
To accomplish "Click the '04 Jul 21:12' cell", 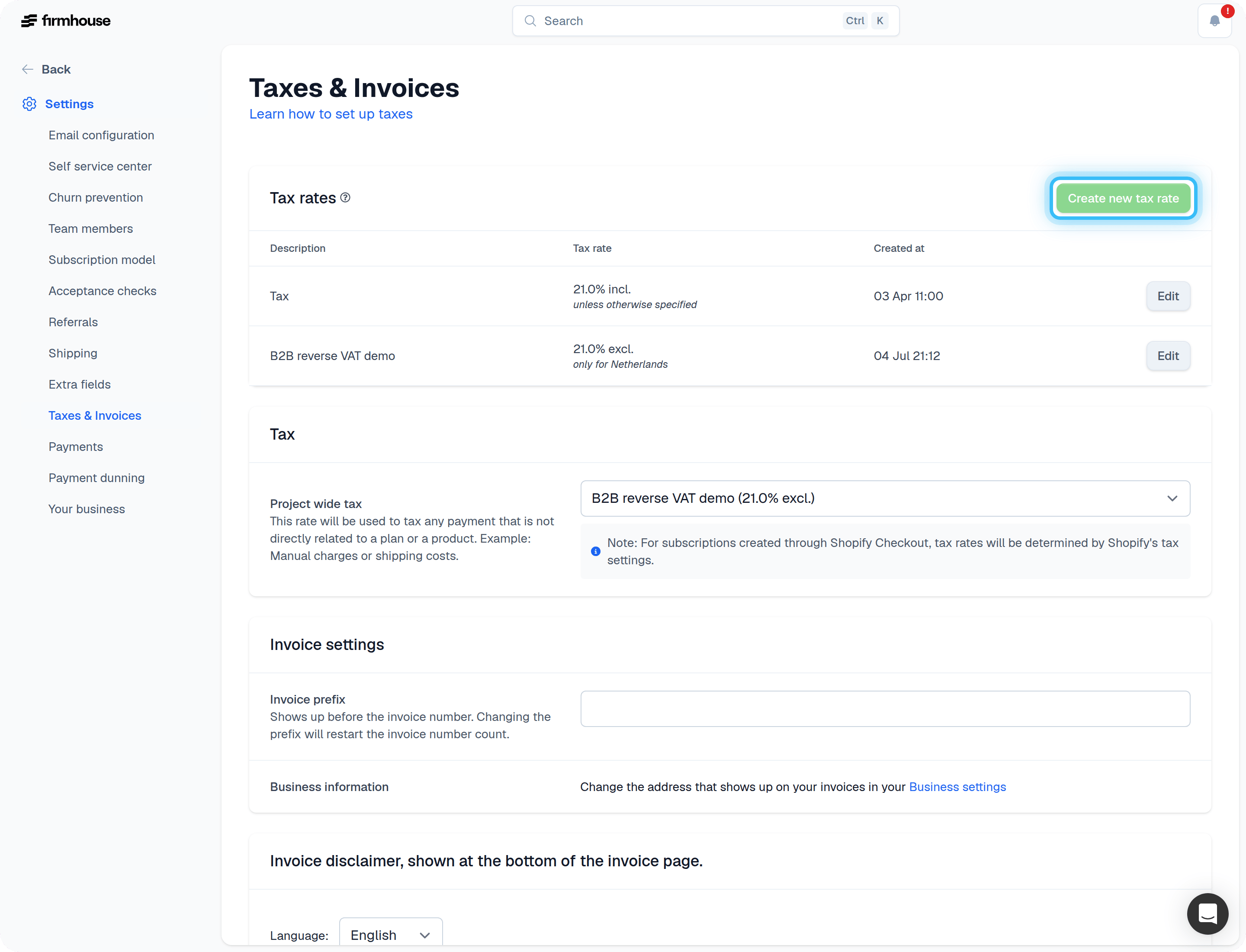I will point(906,356).
